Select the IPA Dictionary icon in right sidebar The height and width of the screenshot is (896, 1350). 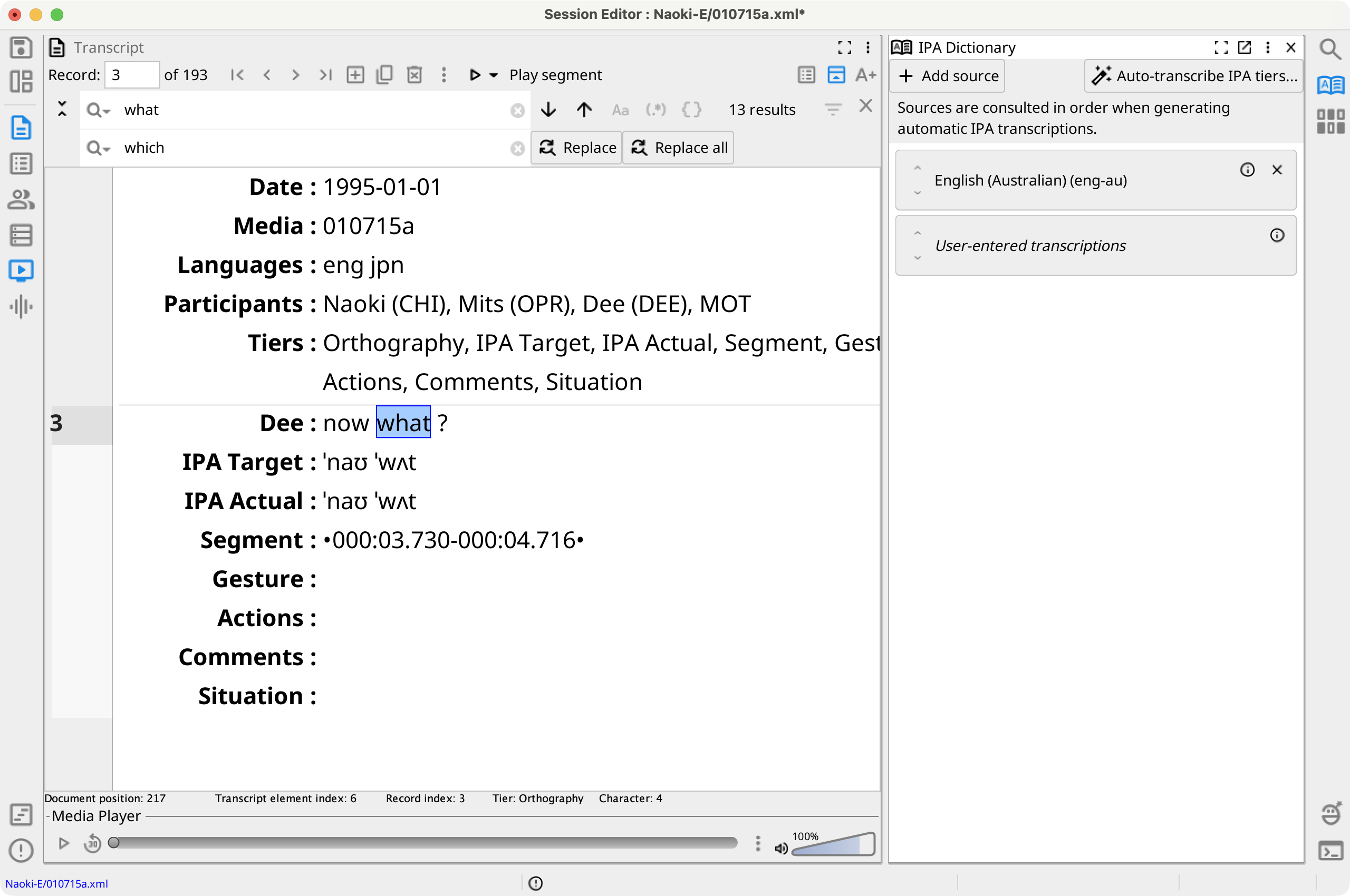point(1330,85)
